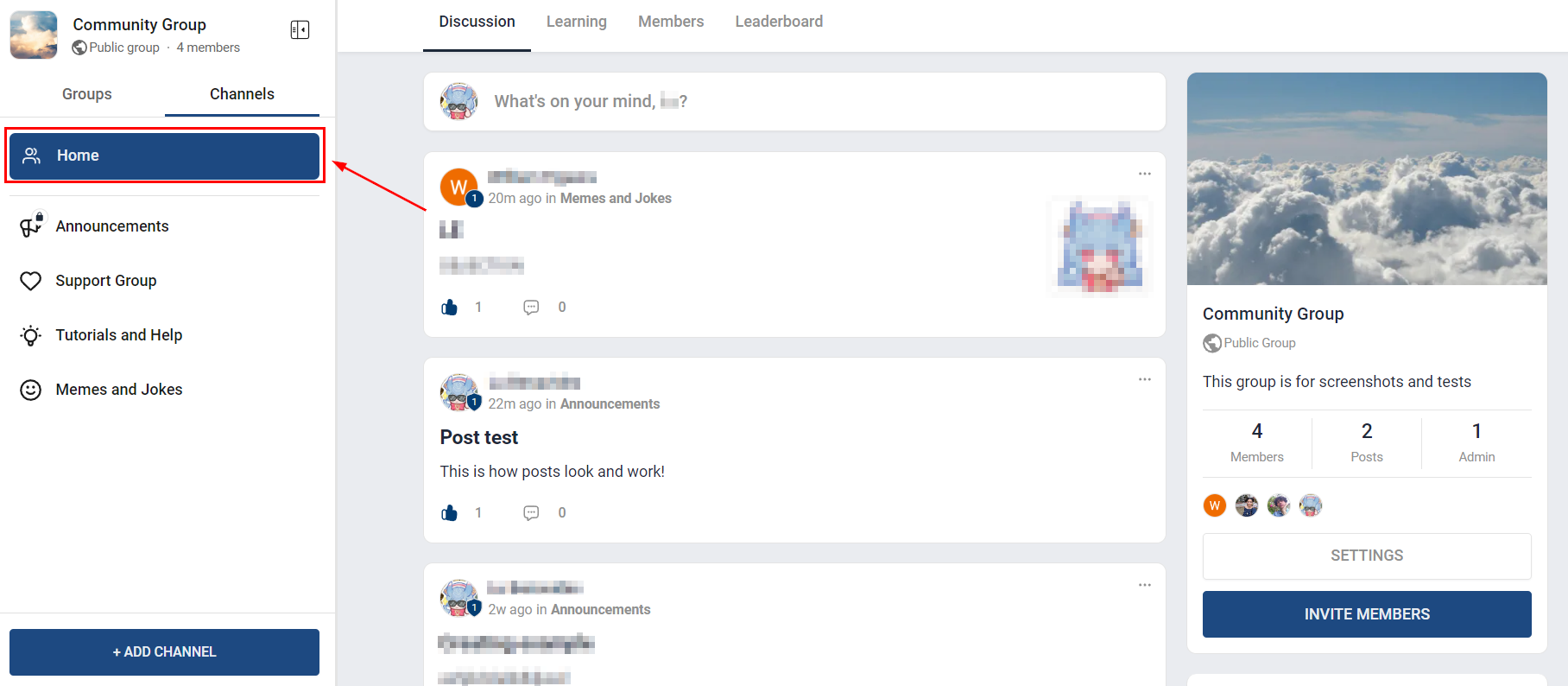This screenshot has width=1568, height=686.
Task: Open comments on the Post test post
Action: tap(531, 513)
